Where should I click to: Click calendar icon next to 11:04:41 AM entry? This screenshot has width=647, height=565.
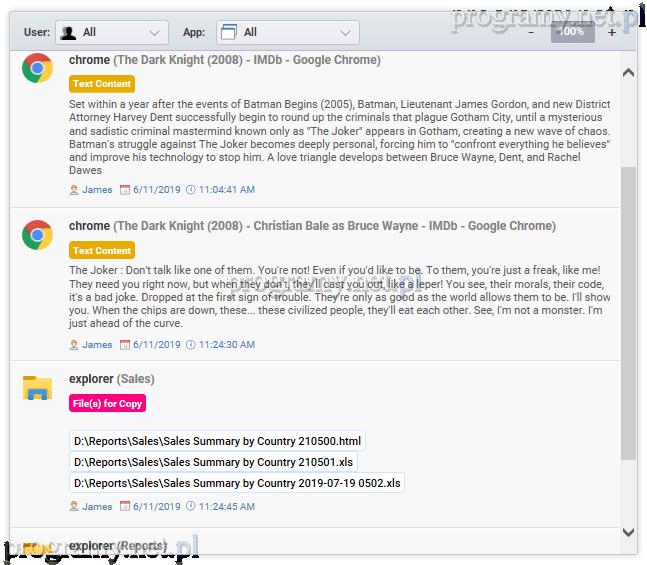point(125,189)
